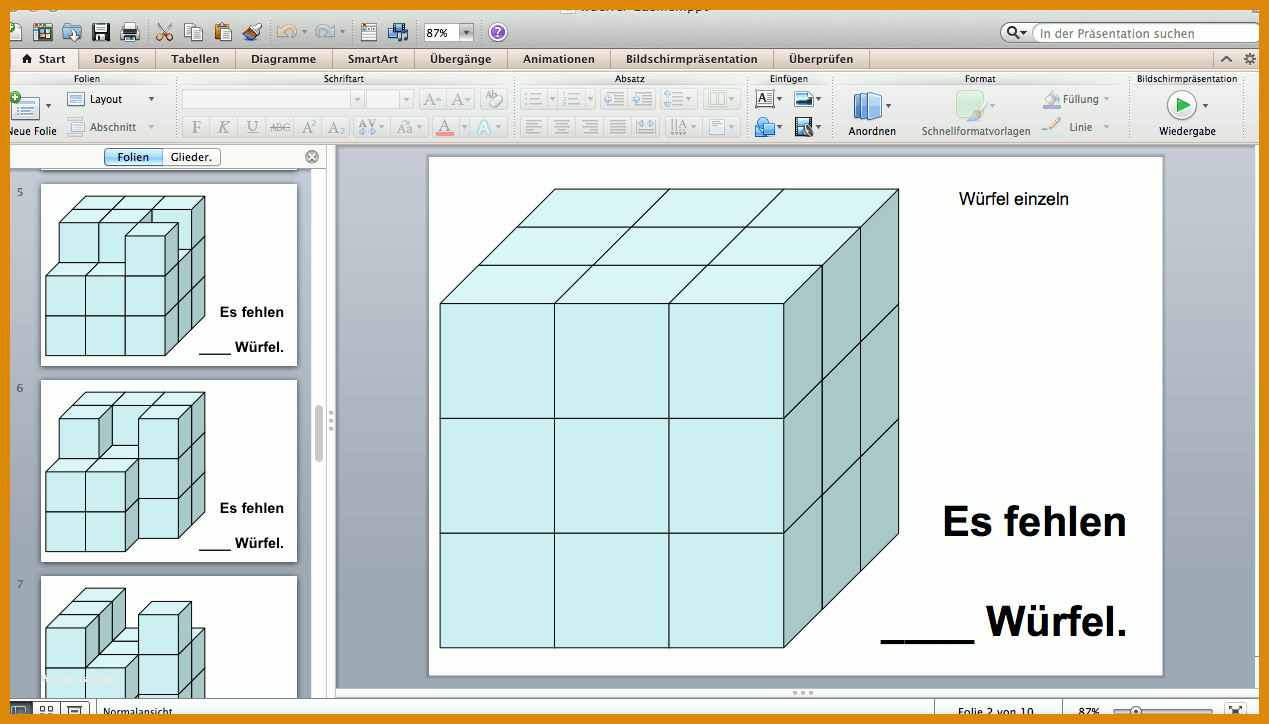Toggle justified text alignment
Screen dimensions: 1269x724
click(x=618, y=127)
